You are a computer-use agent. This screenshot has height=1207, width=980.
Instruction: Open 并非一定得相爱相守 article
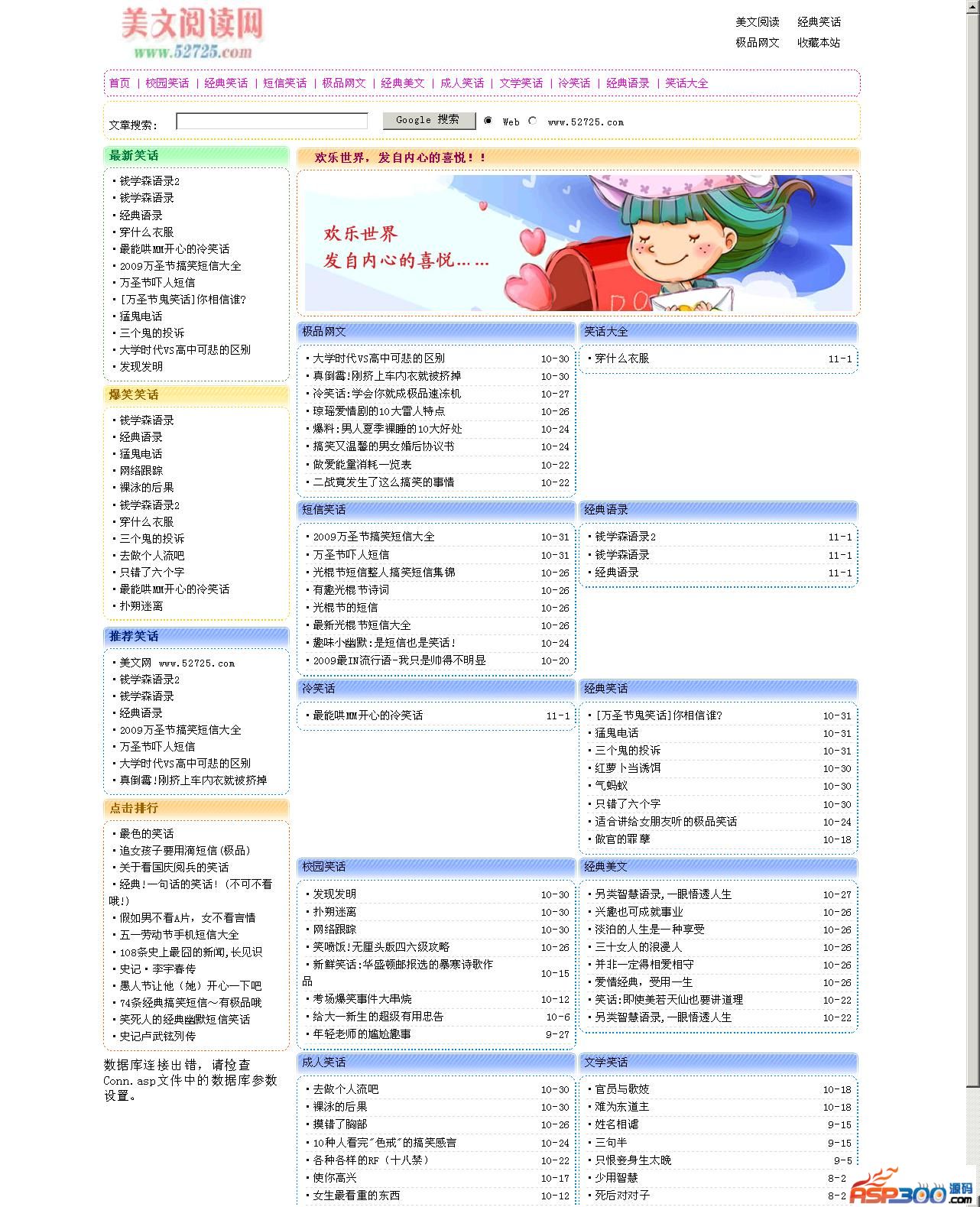pos(644,965)
